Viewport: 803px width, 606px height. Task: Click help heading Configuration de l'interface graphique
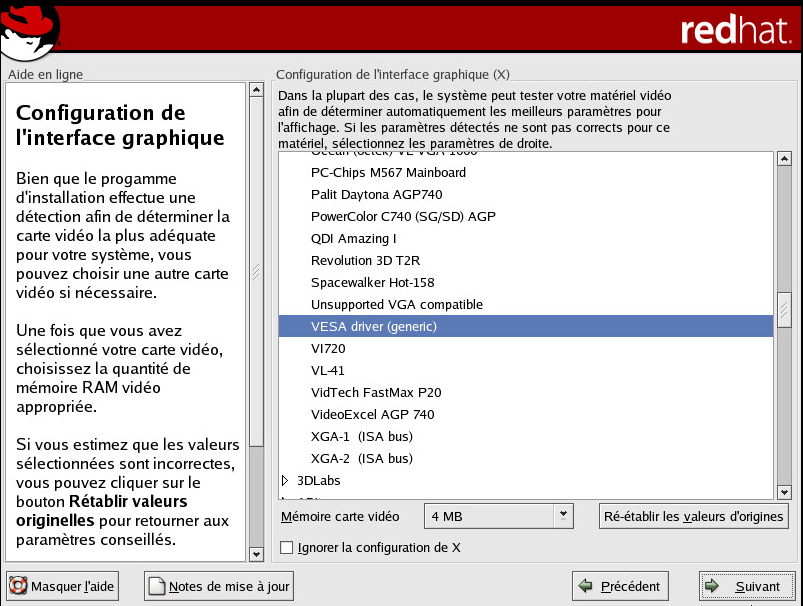click(x=120, y=125)
